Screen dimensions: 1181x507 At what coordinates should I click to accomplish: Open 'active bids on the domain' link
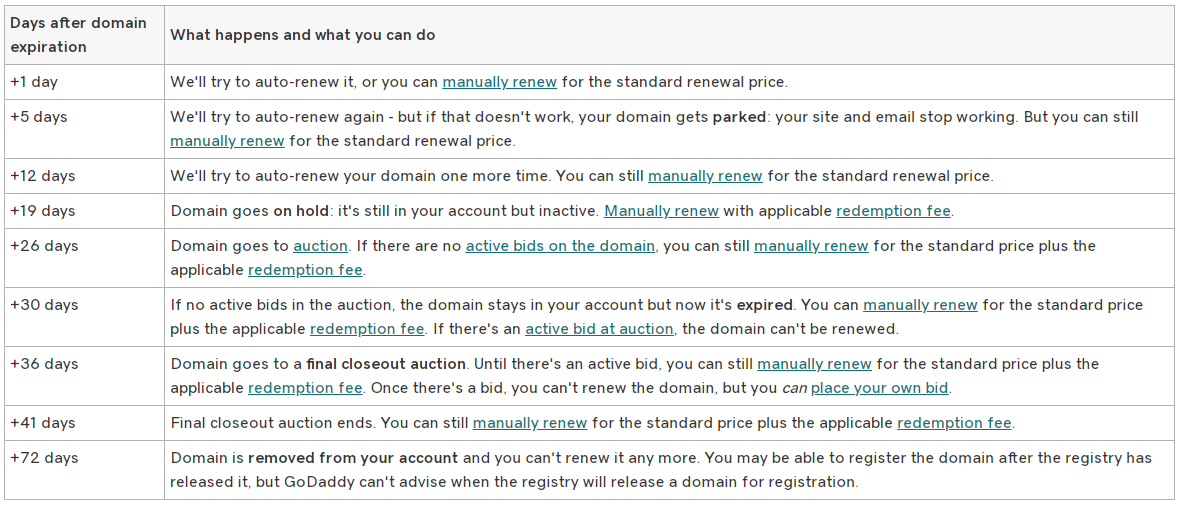coord(560,246)
